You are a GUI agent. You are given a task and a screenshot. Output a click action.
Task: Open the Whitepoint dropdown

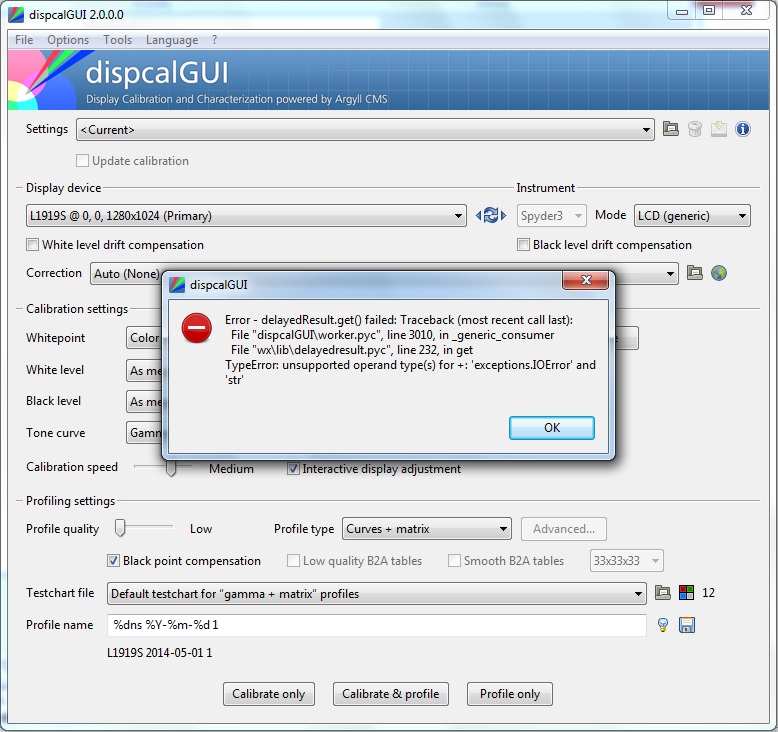click(x=144, y=338)
